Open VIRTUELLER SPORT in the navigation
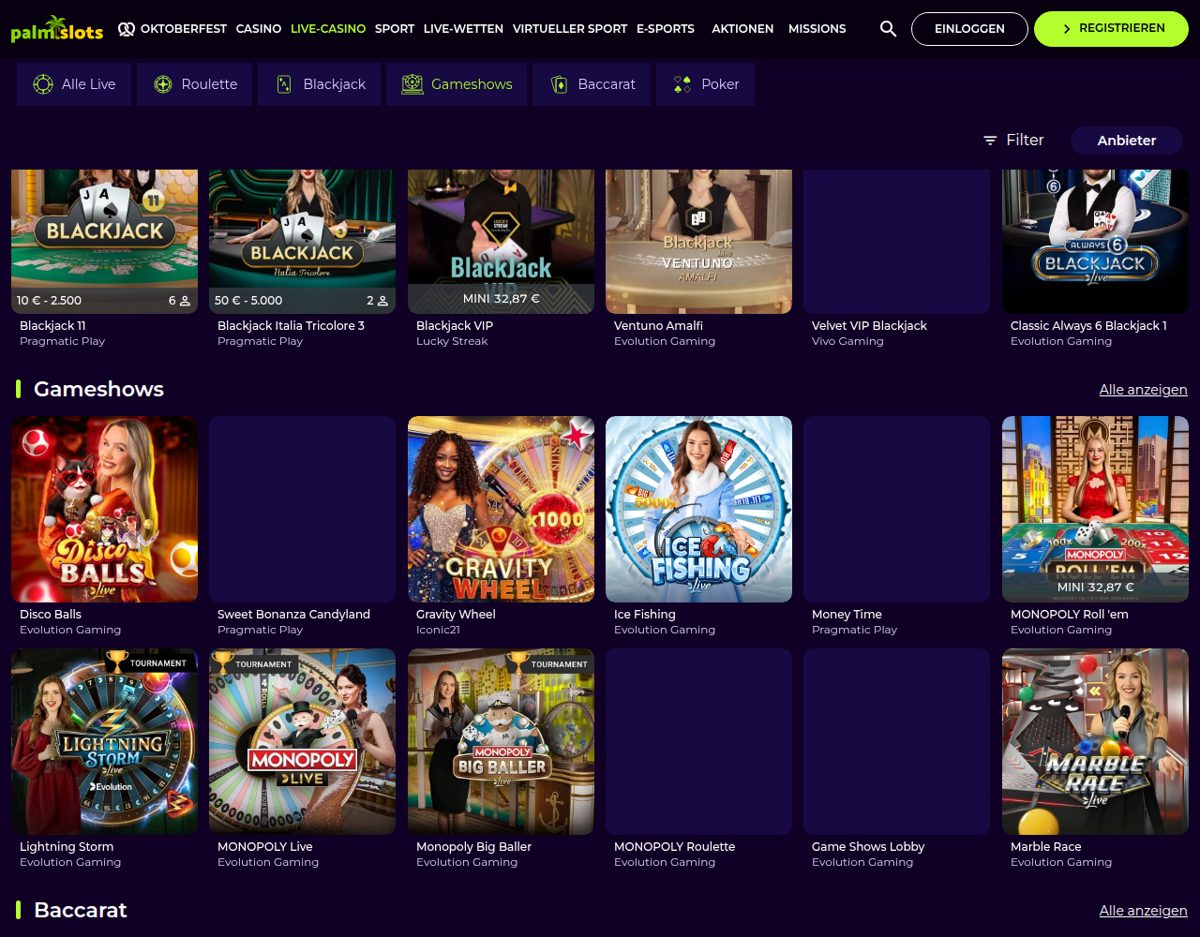Viewport: 1200px width, 937px height. coord(570,29)
